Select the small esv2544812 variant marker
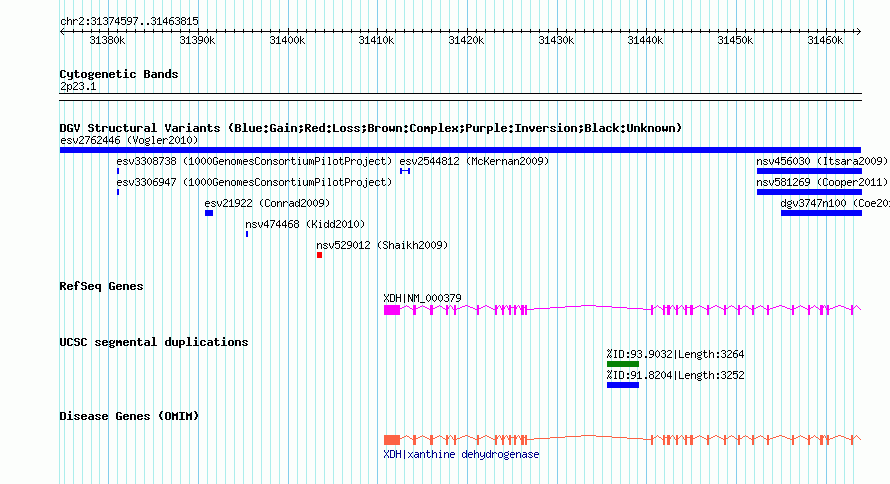The image size is (890, 484). (405, 171)
